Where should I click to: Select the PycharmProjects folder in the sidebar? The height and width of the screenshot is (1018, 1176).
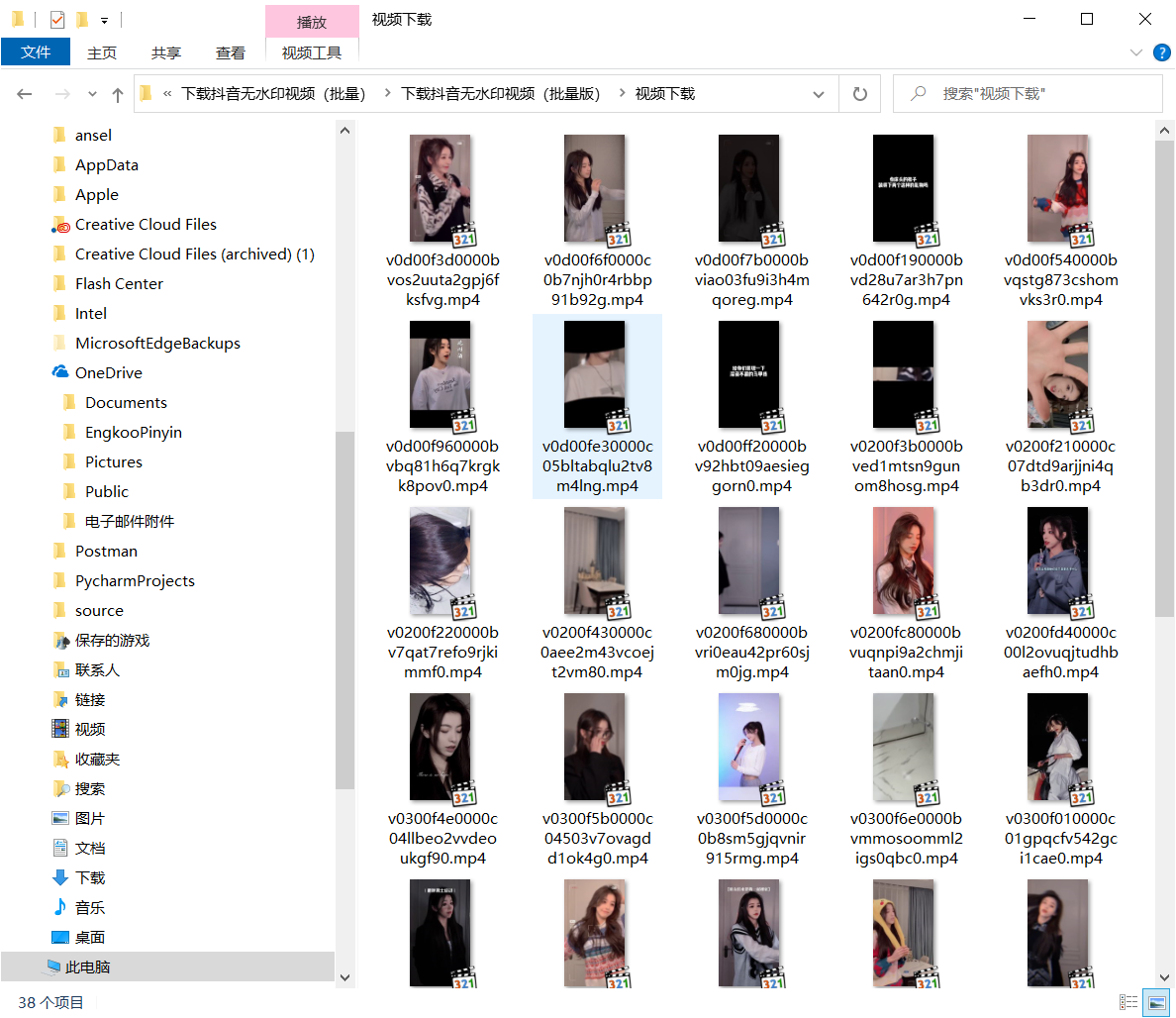(x=135, y=580)
